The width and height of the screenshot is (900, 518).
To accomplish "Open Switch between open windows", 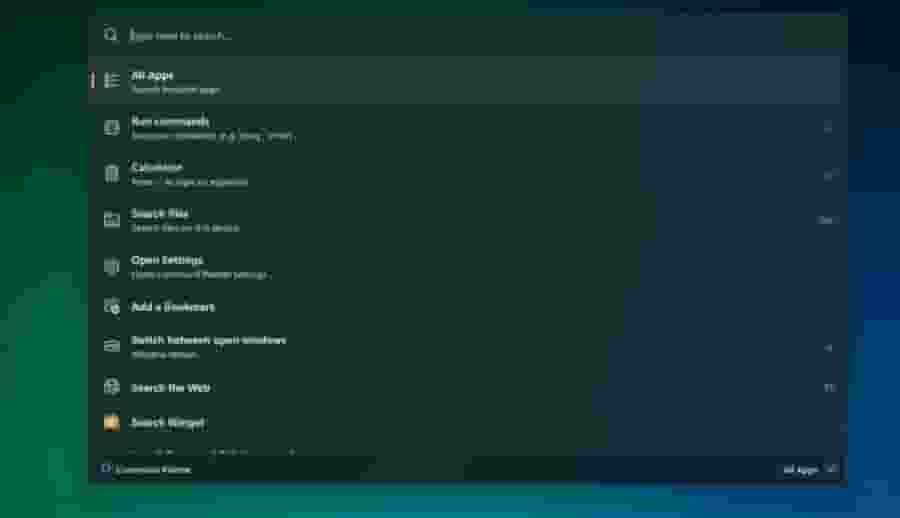I will coord(464,346).
